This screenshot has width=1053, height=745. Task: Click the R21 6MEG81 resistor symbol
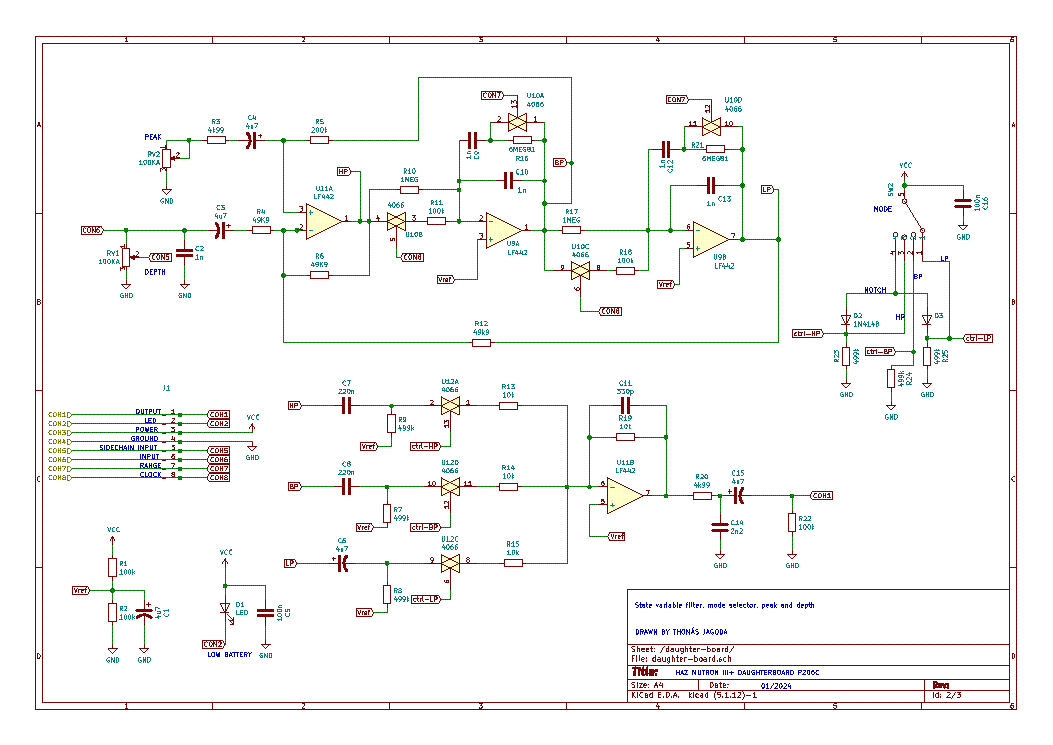coord(715,149)
